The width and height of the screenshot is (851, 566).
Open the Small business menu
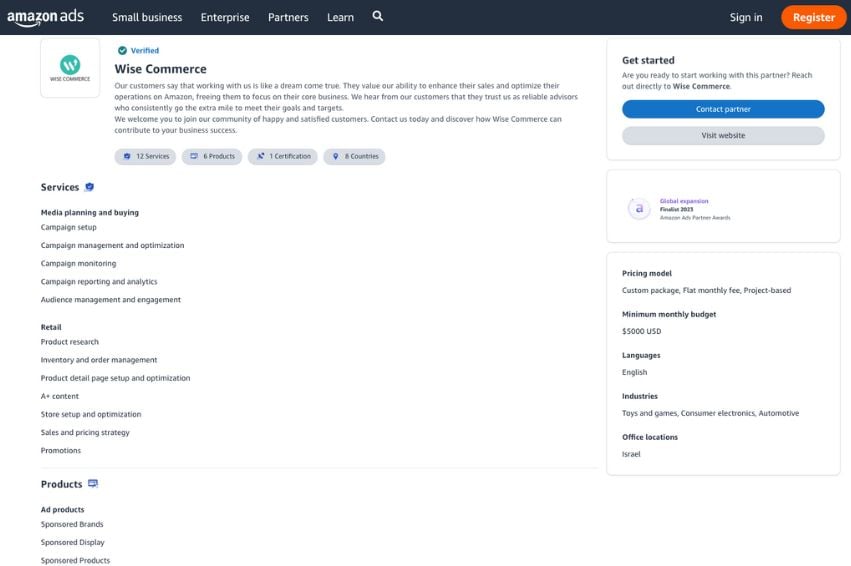pyautogui.click(x=147, y=17)
